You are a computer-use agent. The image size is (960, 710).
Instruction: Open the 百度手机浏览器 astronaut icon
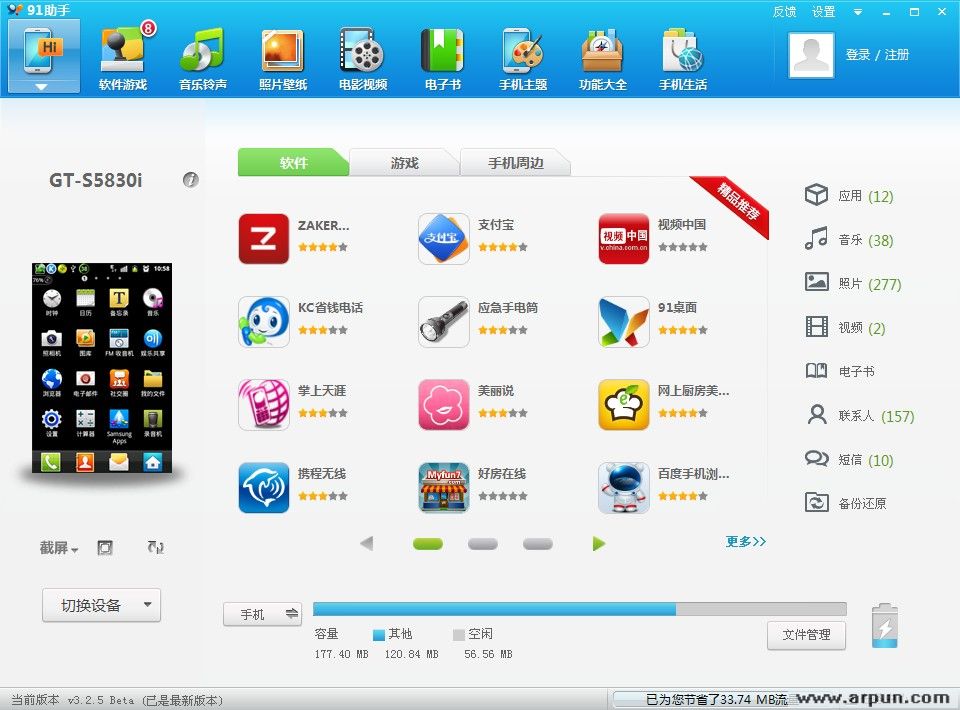623,488
